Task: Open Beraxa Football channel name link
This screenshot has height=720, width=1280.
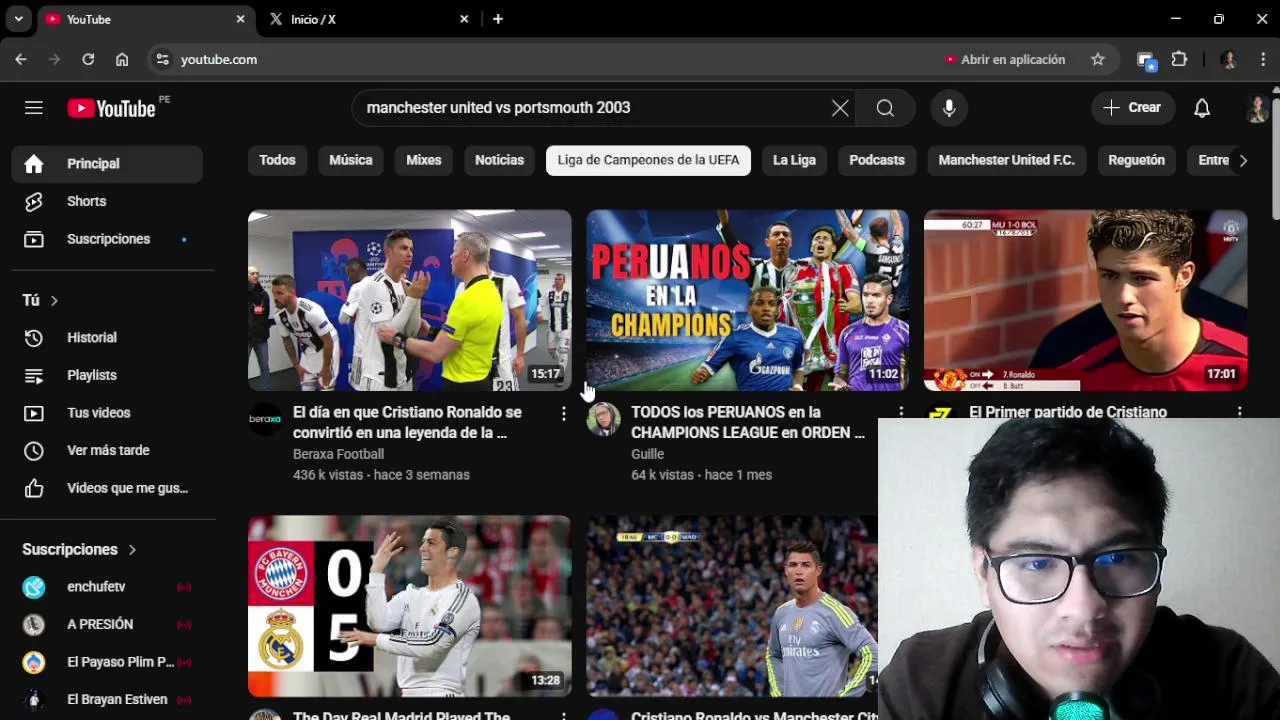Action: 338,454
